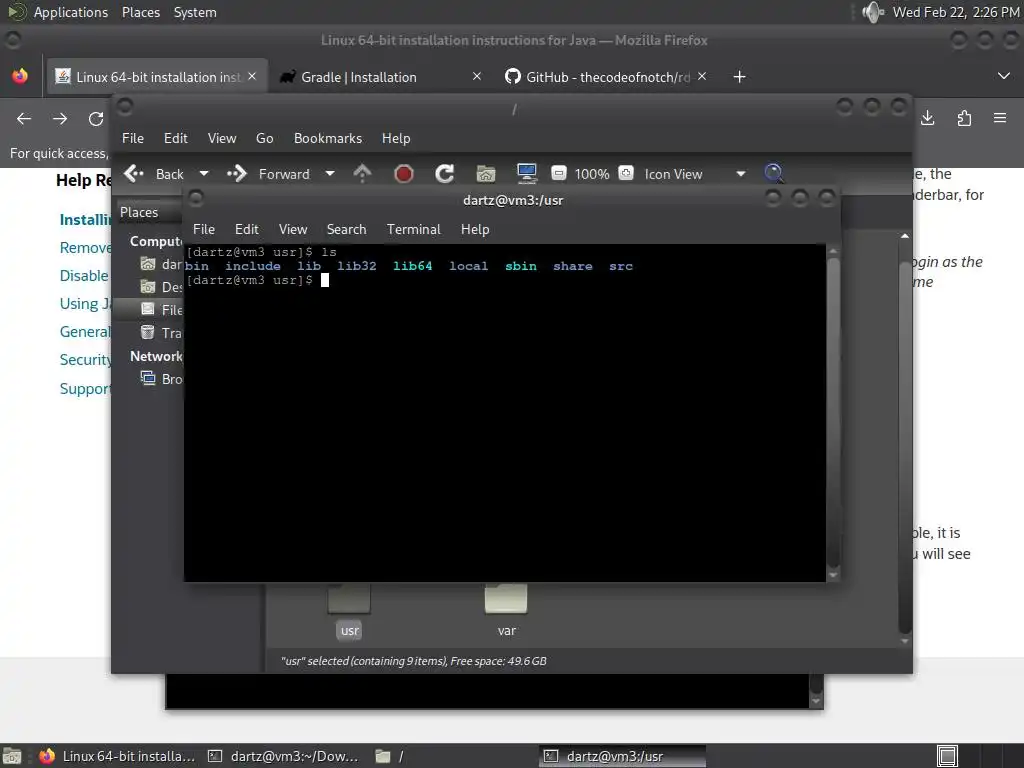Reload the Firefox page

point(96,119)
